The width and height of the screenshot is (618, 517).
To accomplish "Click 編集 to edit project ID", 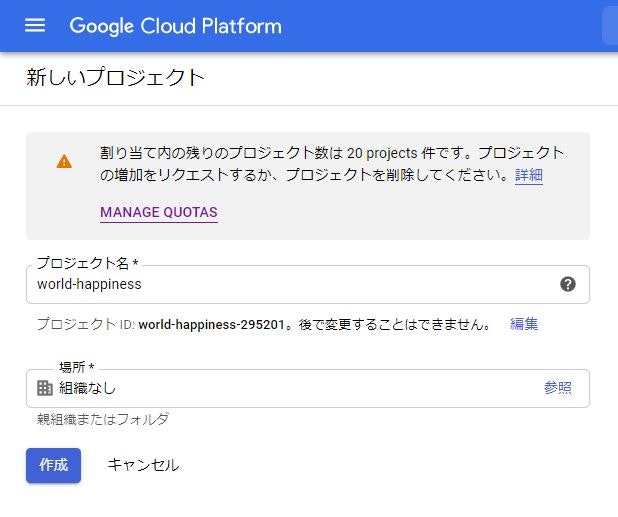I will (524, 324).
